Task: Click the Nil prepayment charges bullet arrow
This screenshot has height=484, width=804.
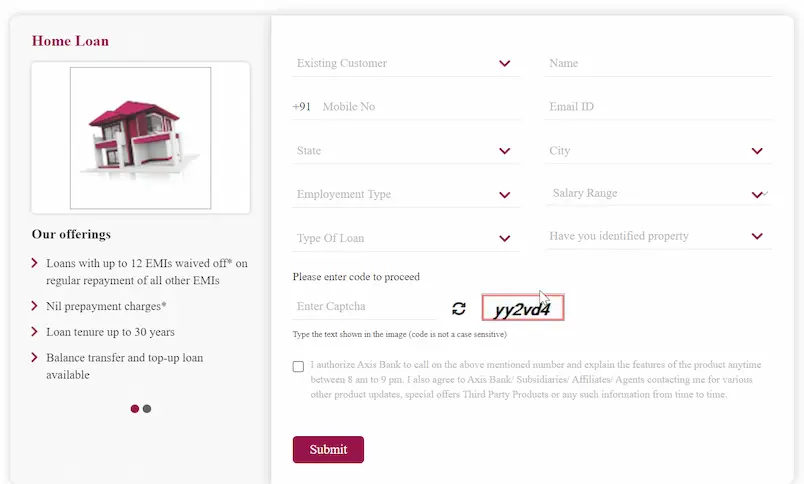Action: click(x=34, y=306)
